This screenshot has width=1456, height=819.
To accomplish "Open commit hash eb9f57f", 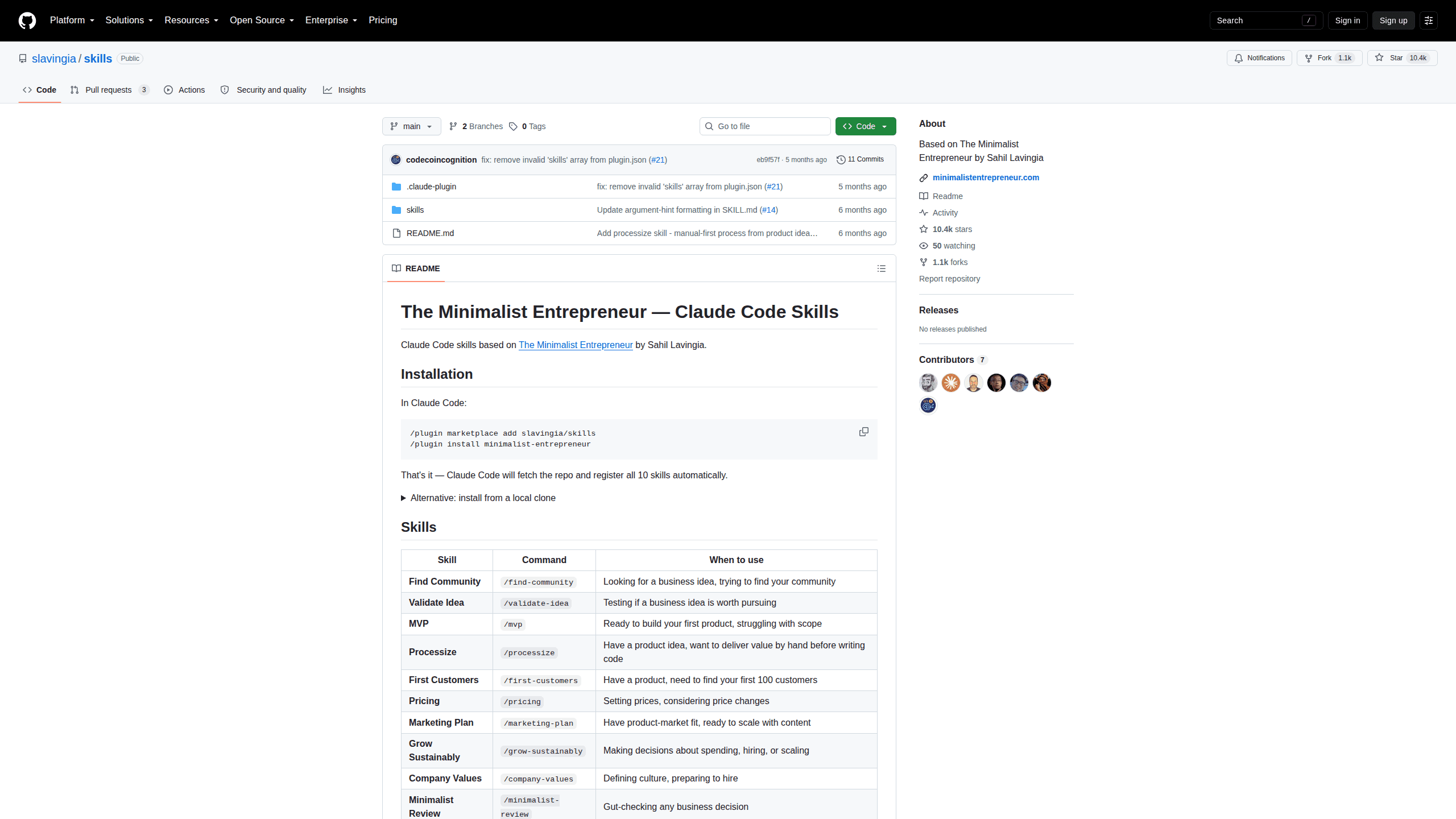I will pyautogui.click(x=768, y=160).
